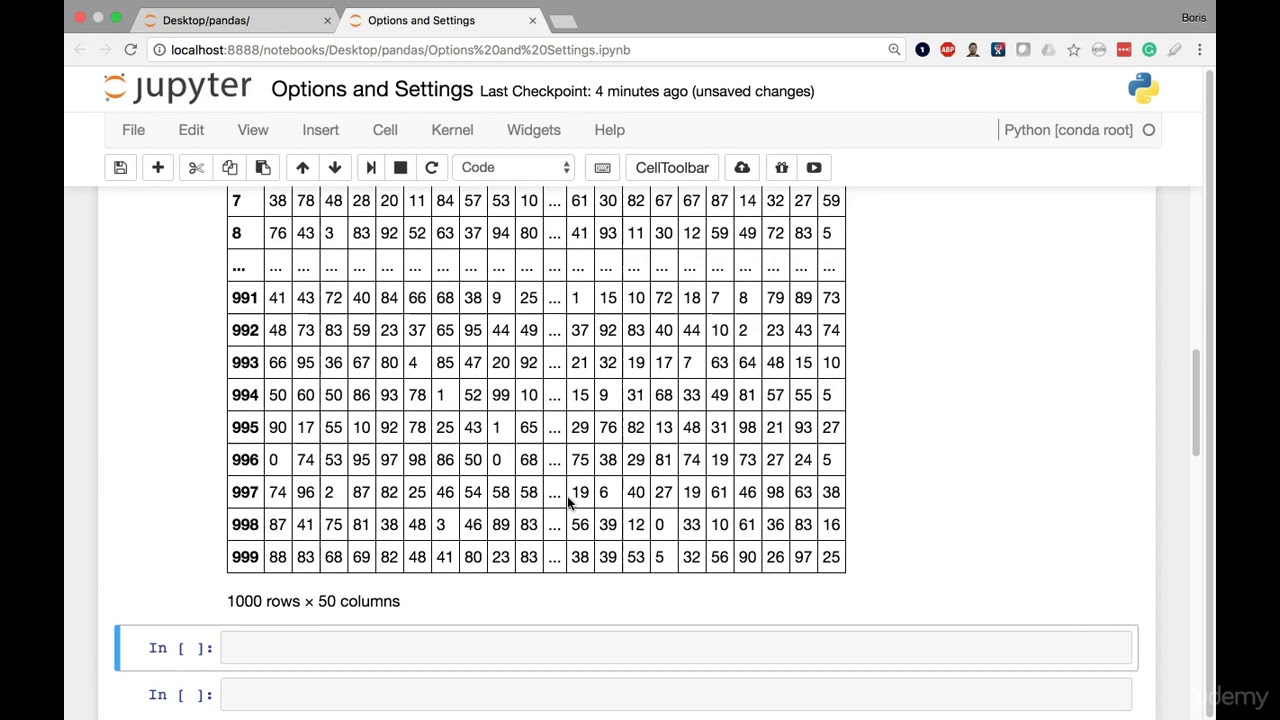Open the Widgets menu

534,130
